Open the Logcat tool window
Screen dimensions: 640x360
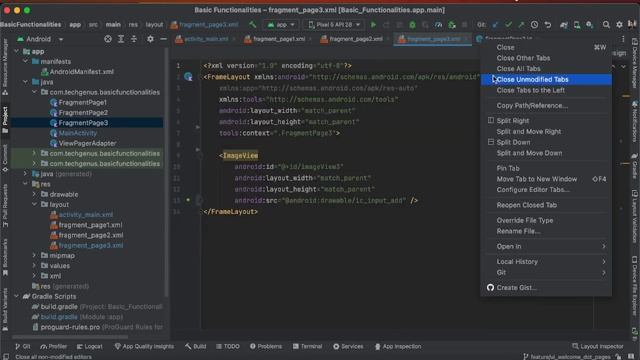tap(89, 346)
